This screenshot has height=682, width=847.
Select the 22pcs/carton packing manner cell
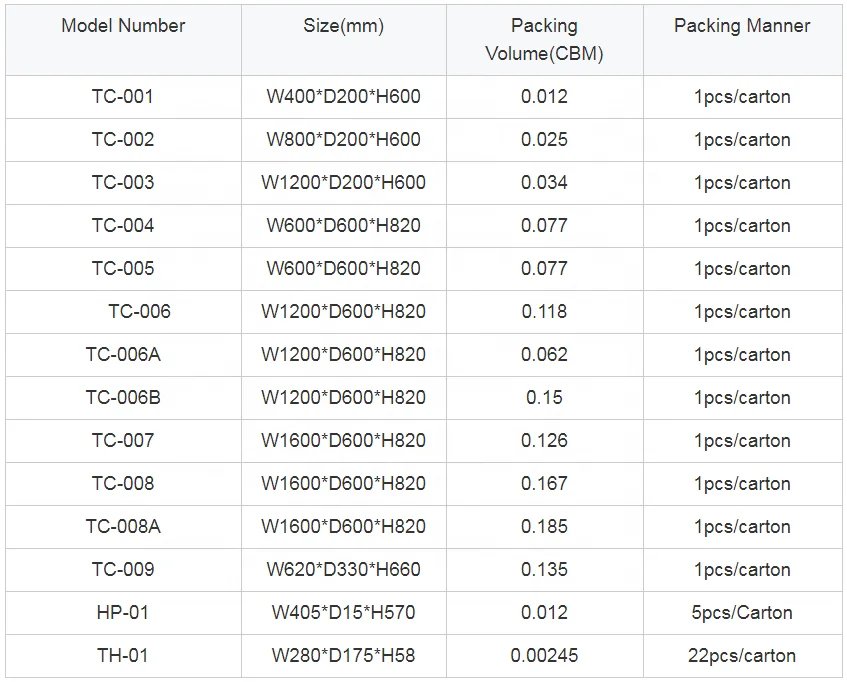coord(742,656)
